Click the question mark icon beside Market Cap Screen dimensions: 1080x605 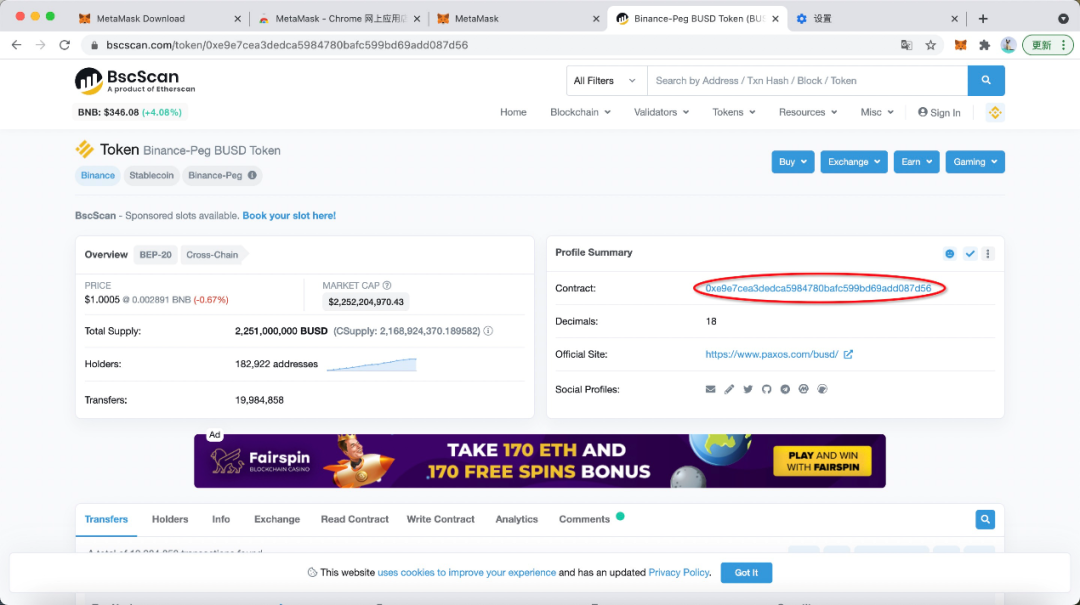(387, 285)
